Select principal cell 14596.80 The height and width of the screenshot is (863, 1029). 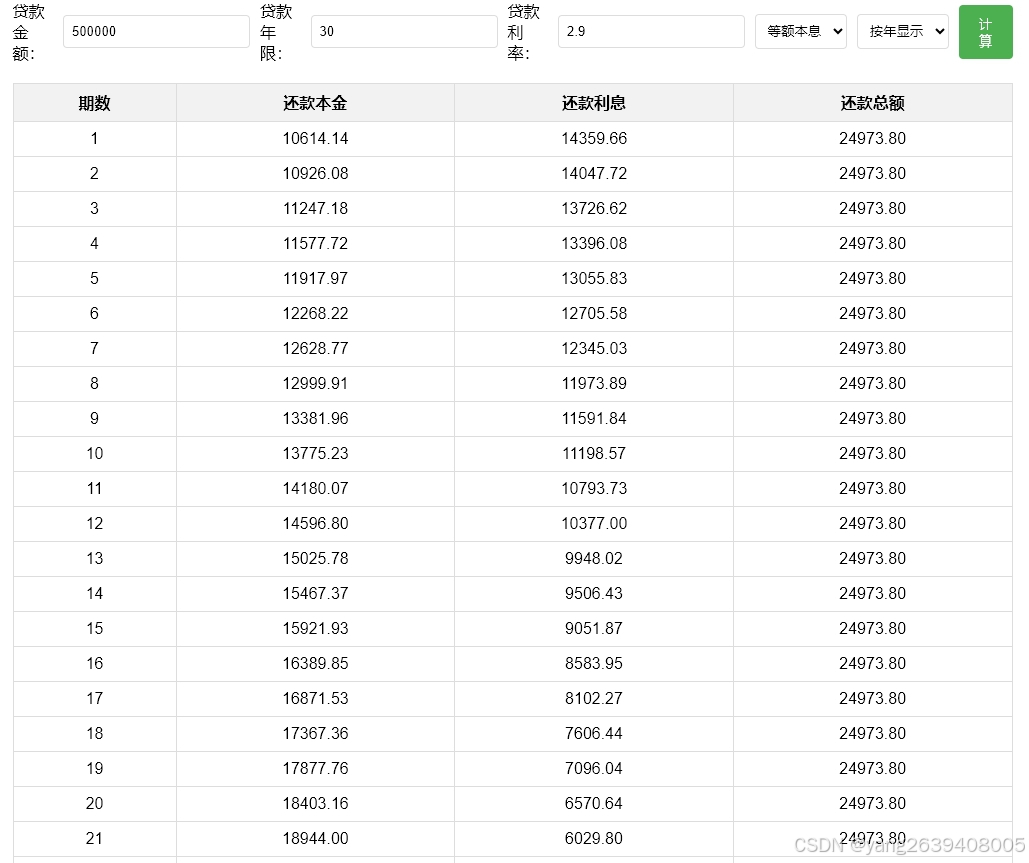pyautogui.click(x=315, y=524)
